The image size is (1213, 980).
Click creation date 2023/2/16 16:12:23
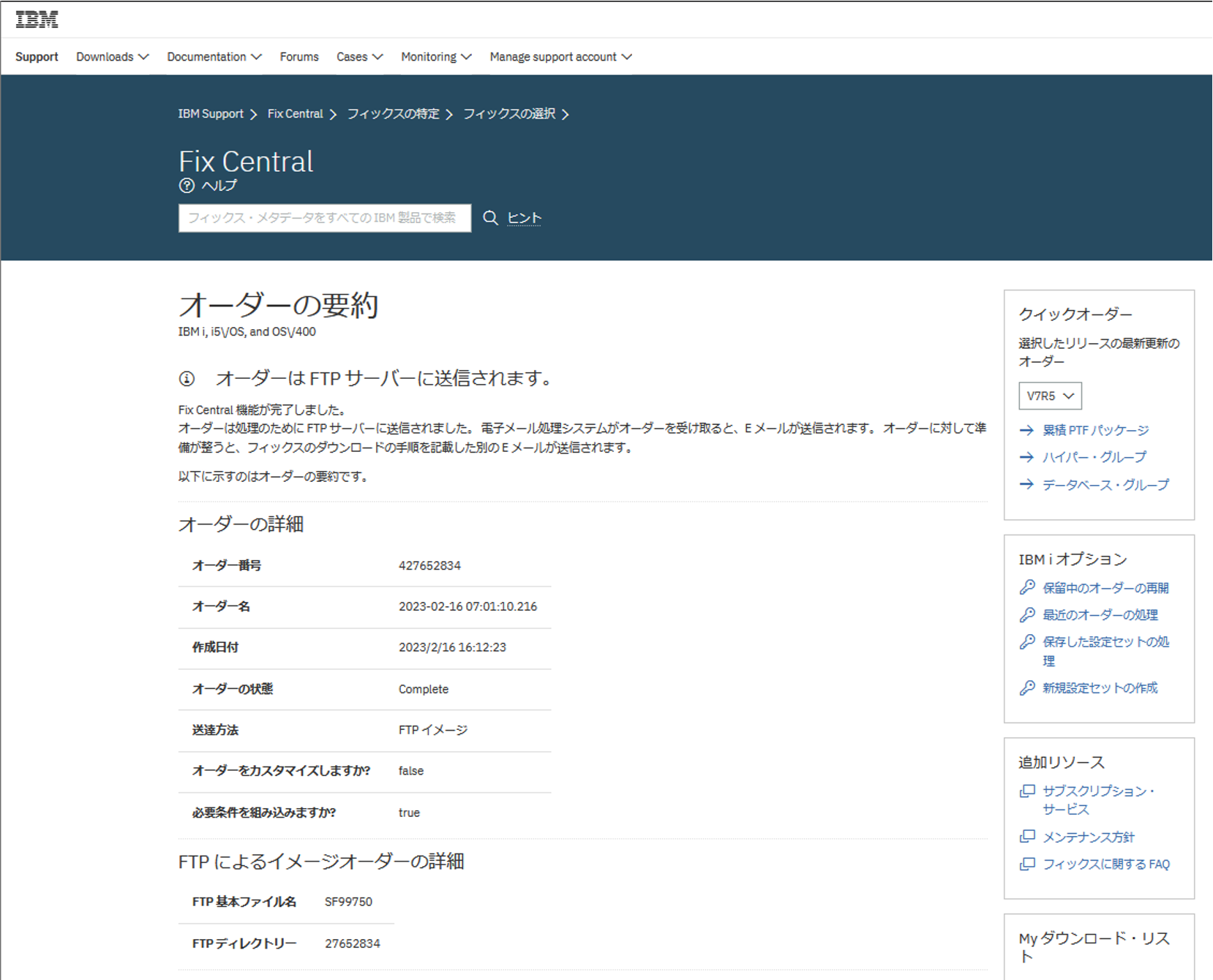coord(452,647)
